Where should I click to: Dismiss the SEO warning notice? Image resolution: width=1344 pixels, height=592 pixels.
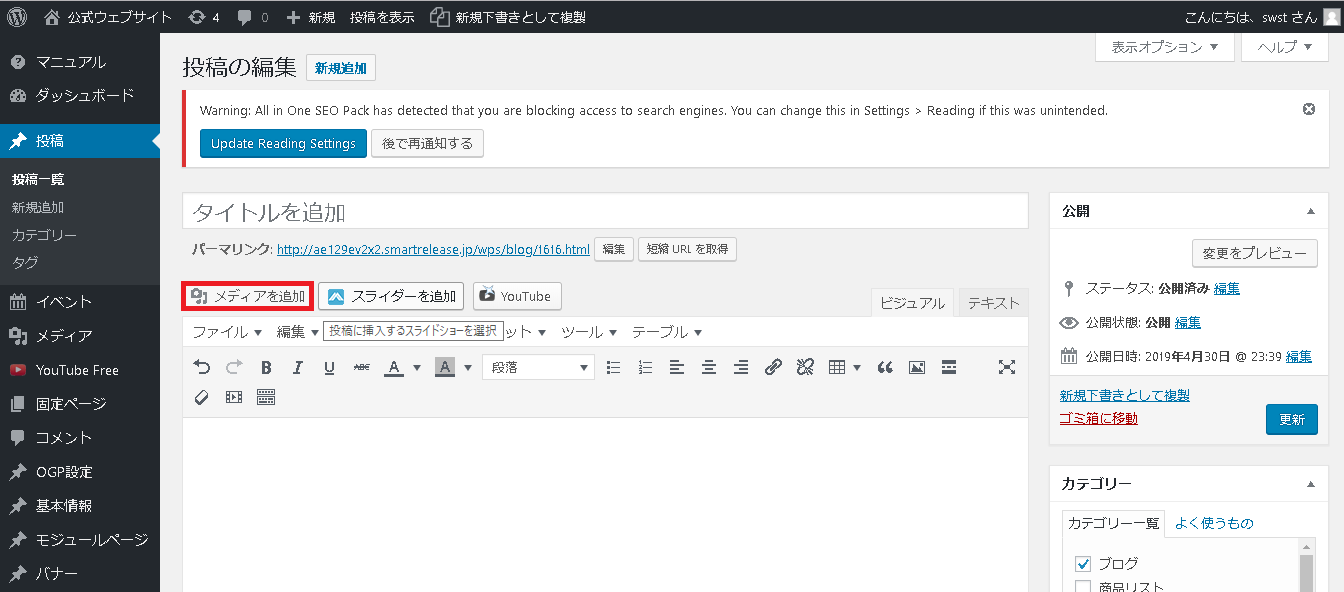[x=1309, y=109]
